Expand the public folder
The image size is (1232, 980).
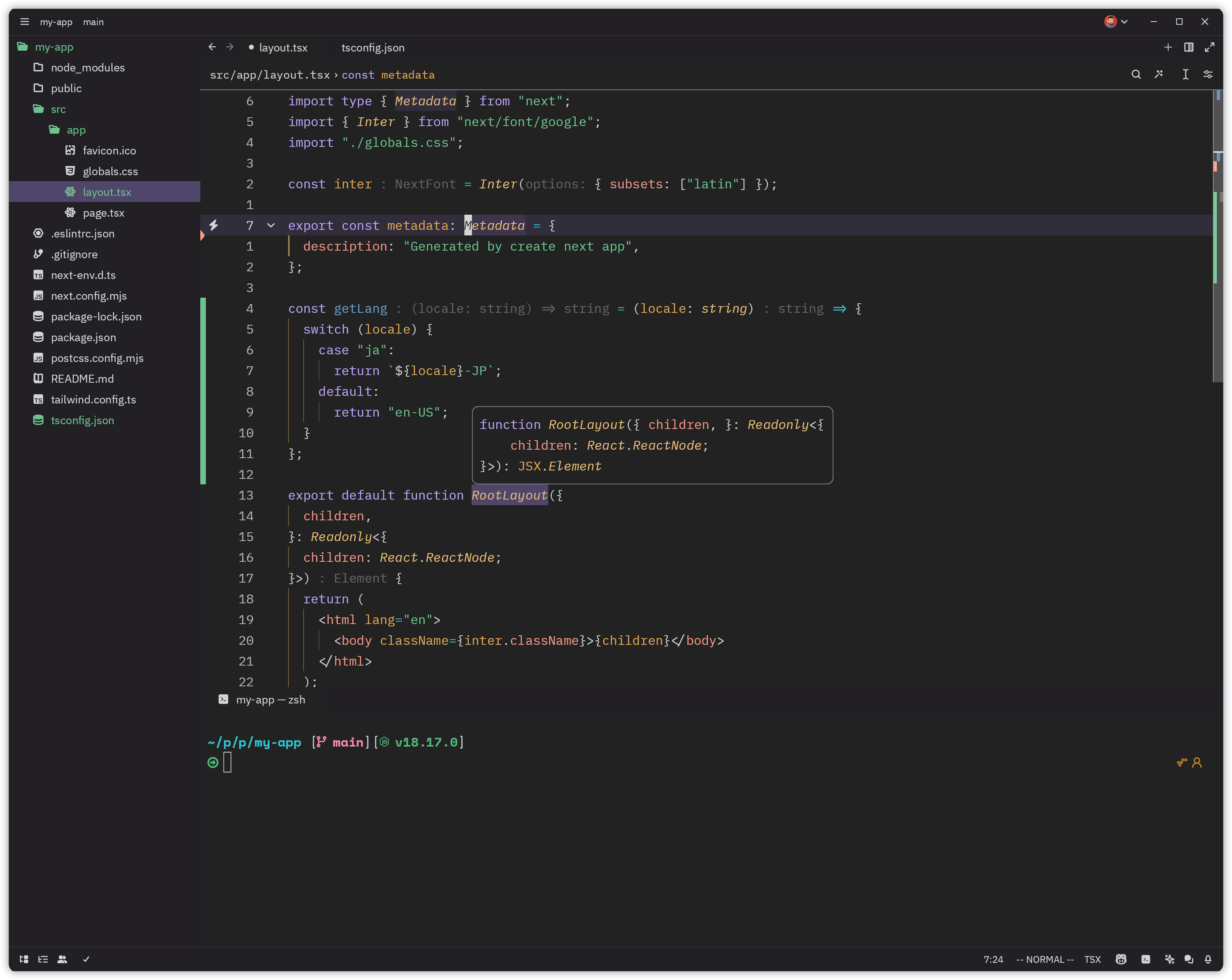tap(57, 88)
